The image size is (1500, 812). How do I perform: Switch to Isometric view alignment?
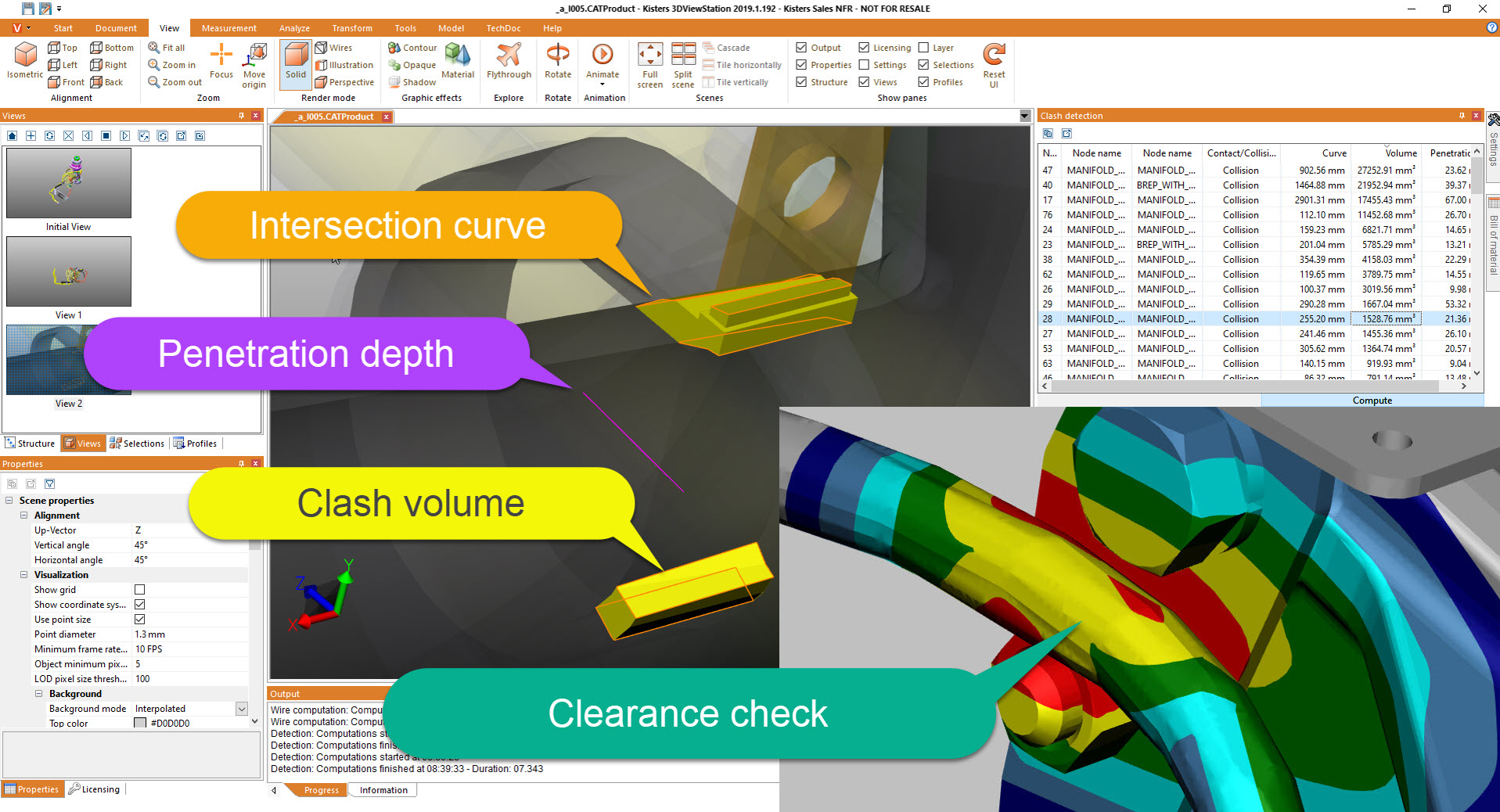coord(25,60)
